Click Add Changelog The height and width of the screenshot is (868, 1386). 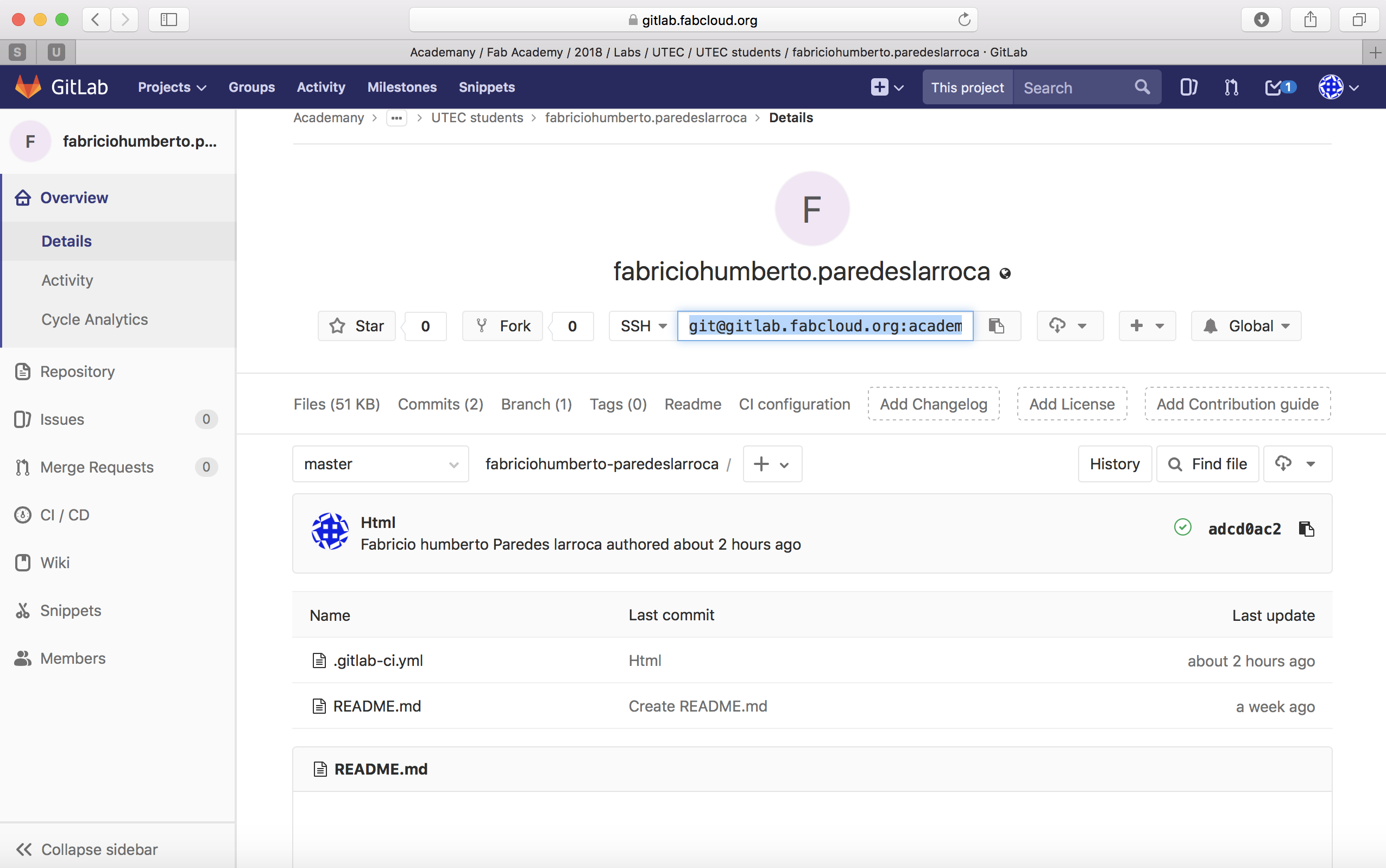pyautogui.click(x=934, y=404)
